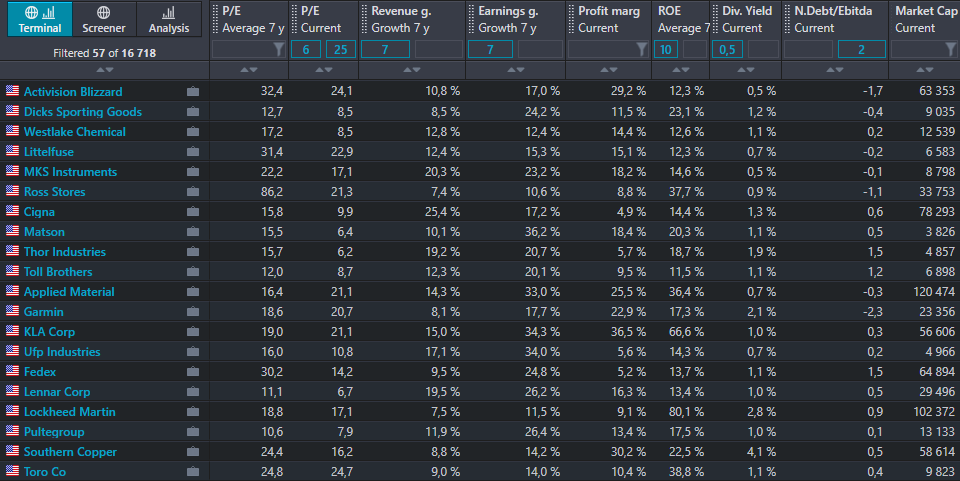The width and height of the screenshot is (960, 481).
Task: Open briefcase icon for Pultegroup
Action: 193,431
